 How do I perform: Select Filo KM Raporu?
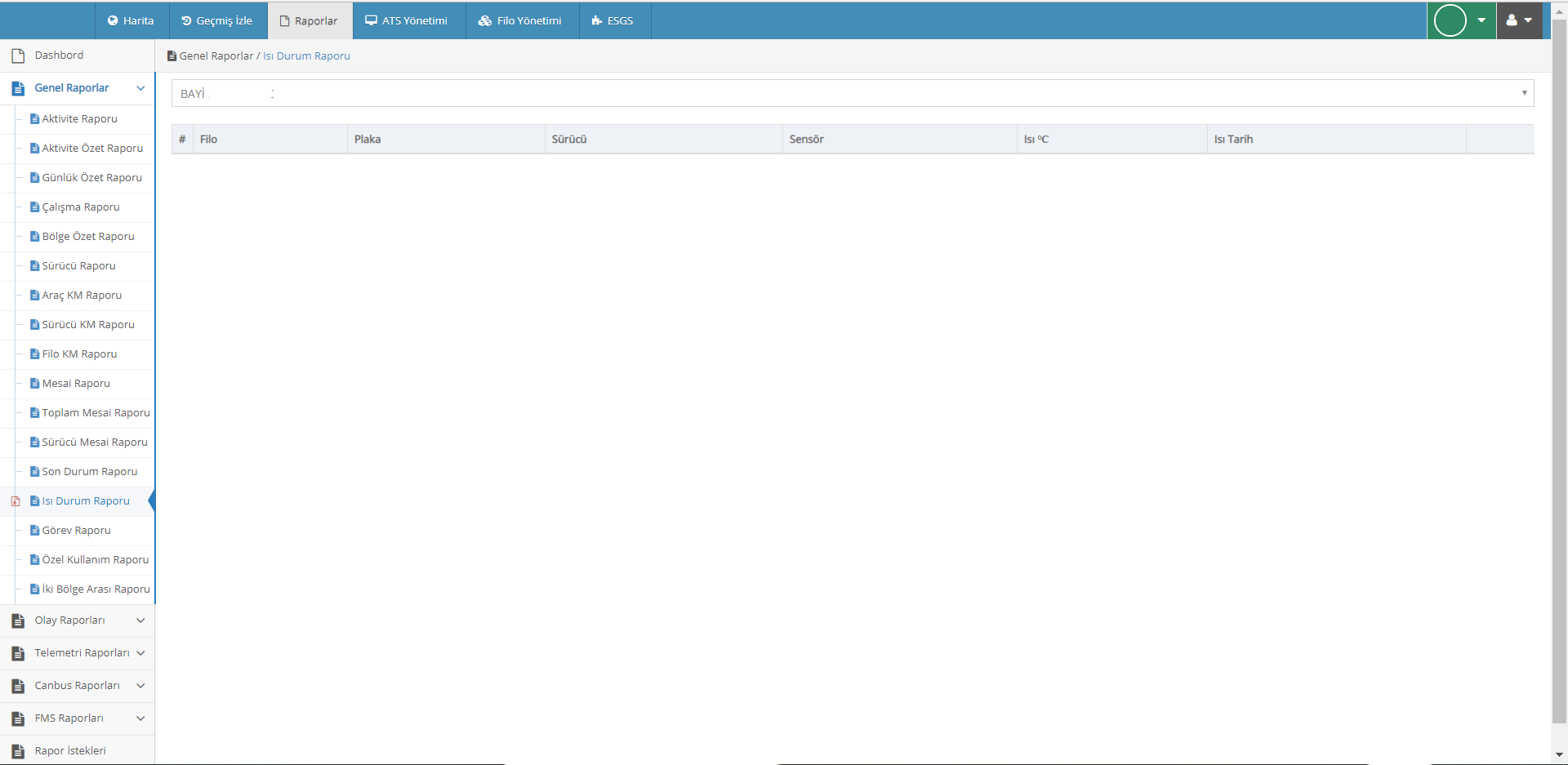[x=79, y=354]
